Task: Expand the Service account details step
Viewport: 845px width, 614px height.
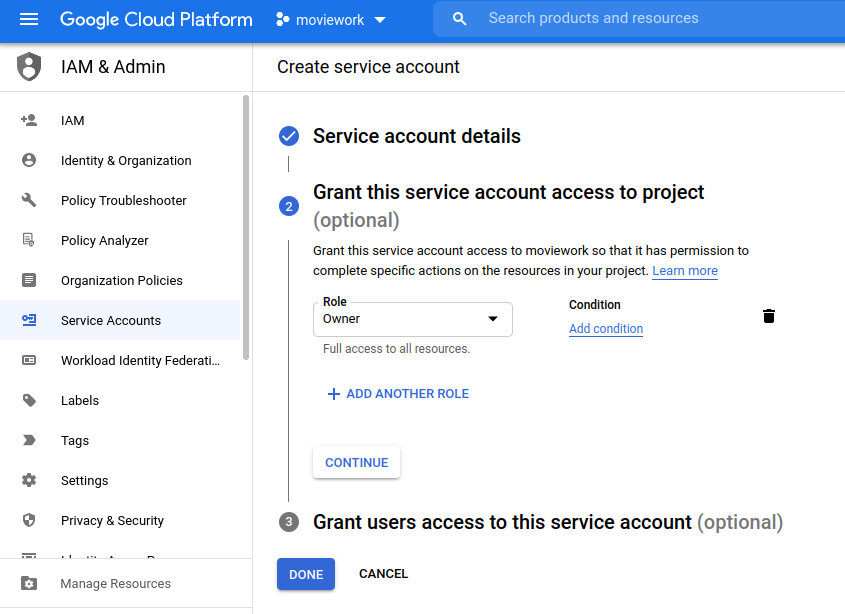Action: (417, 136)
